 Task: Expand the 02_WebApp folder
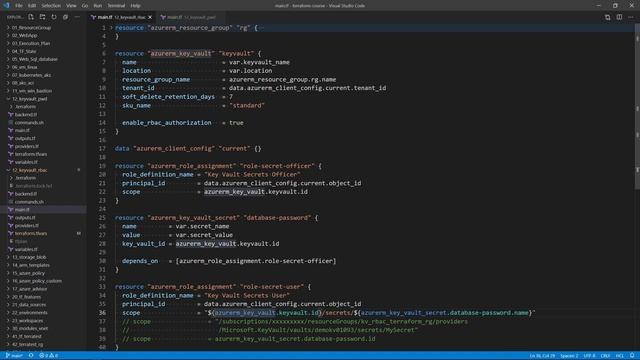pos(24,36)
